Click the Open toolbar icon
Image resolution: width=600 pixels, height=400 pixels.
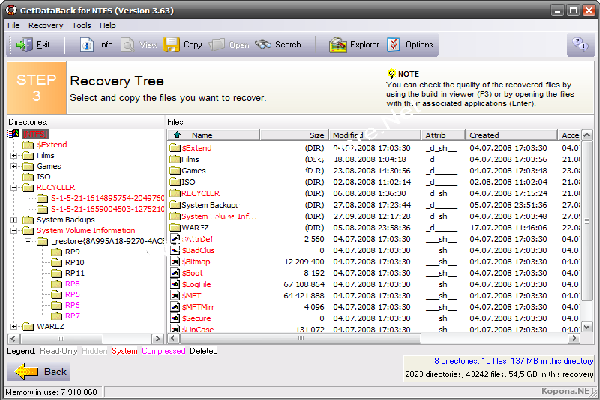[x=217, y=45]
